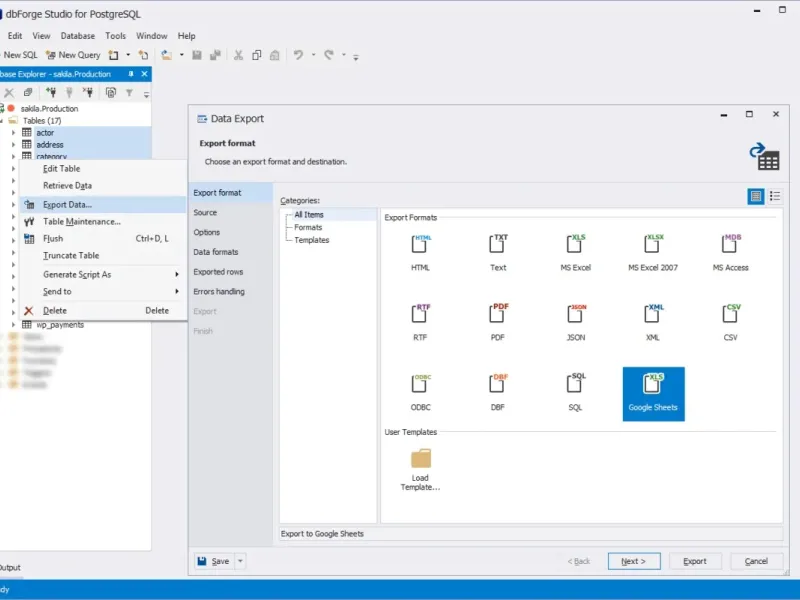
Task: Click the Save button in Data Export
Action: tap(214, 561)
